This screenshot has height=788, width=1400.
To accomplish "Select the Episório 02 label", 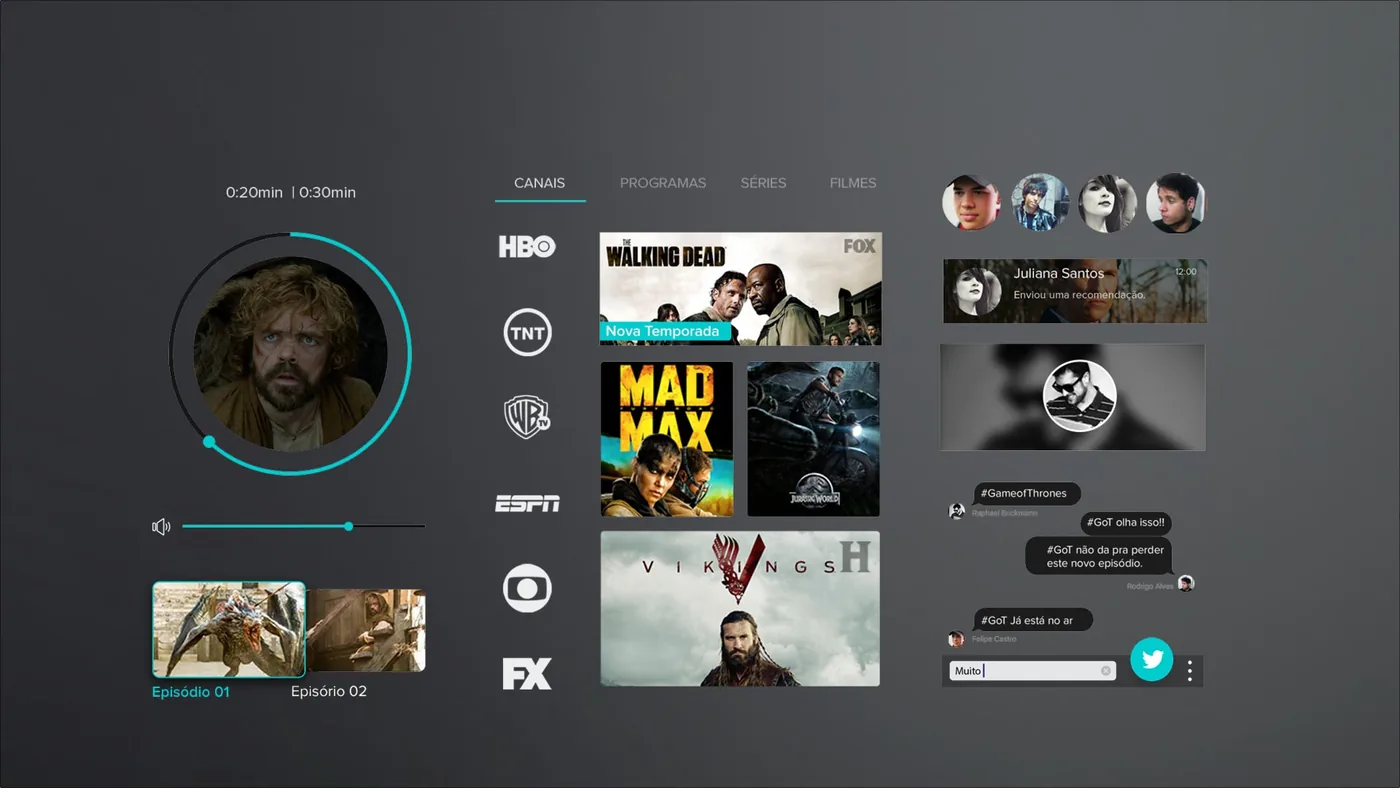I will (x=329, y=691).
